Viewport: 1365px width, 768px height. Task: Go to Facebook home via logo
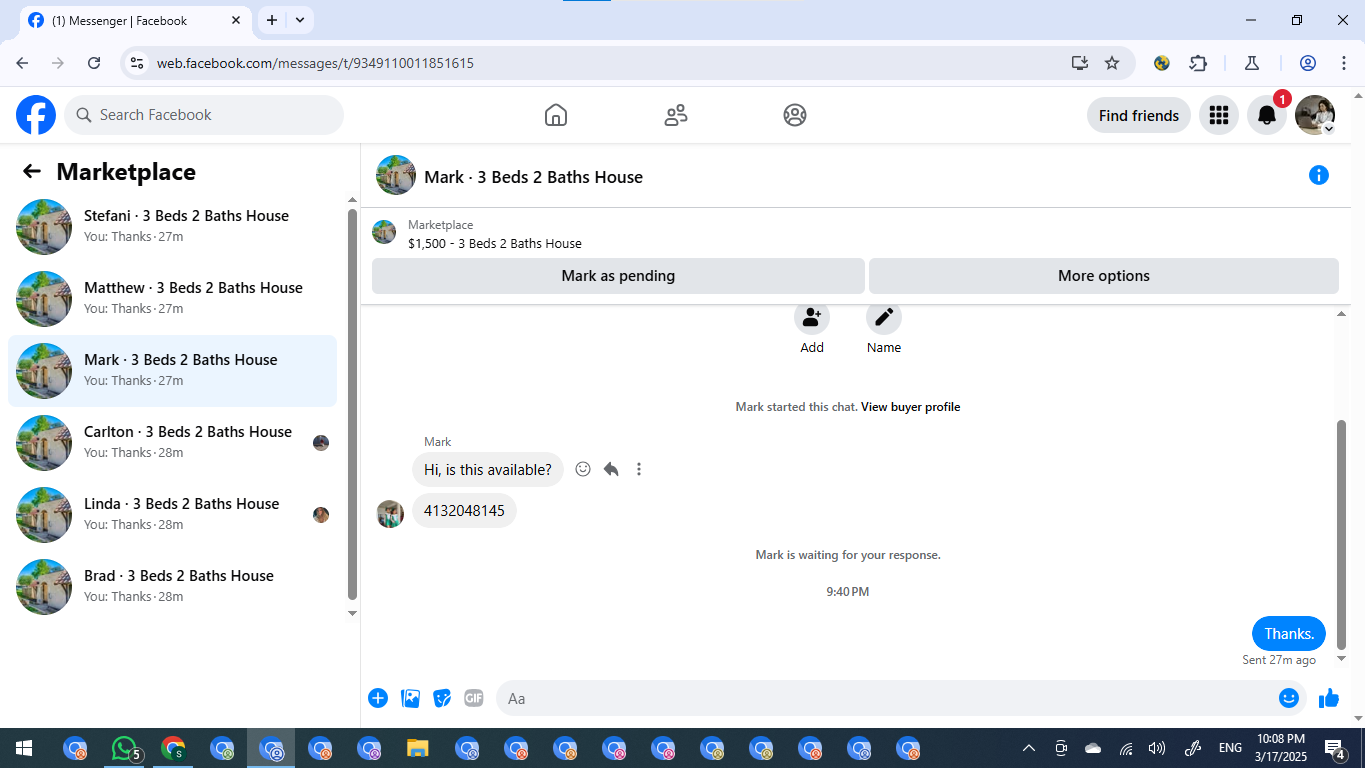tap(36, 115)
